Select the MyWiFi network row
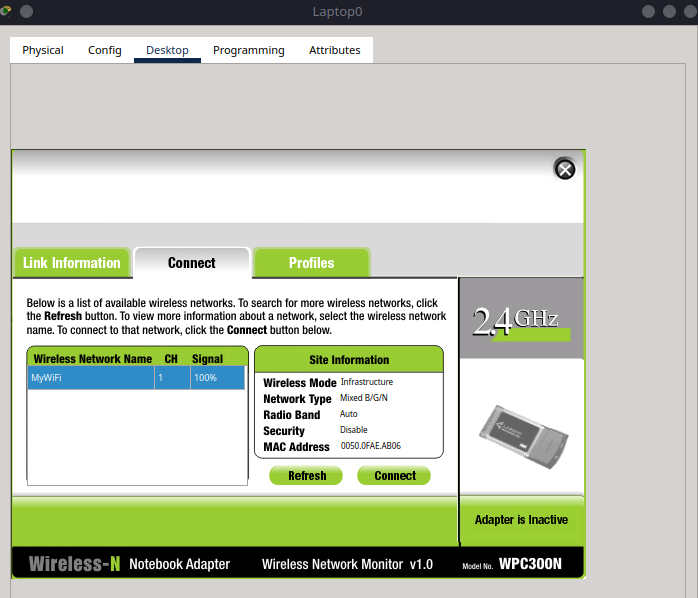 click(136, 378)
